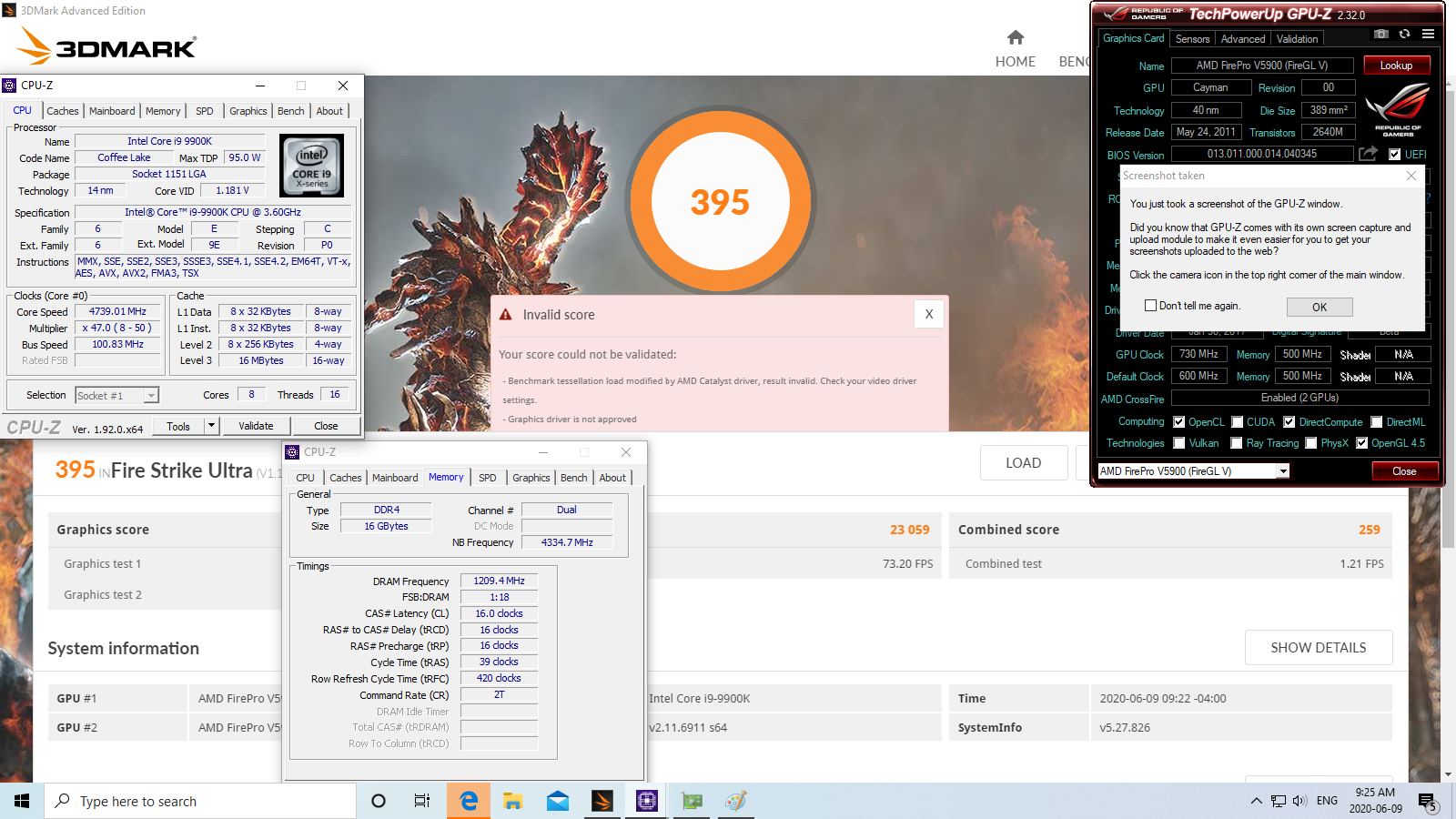
Task: Click the HOME link in 3DMark
Action: tap(1016, 62)
